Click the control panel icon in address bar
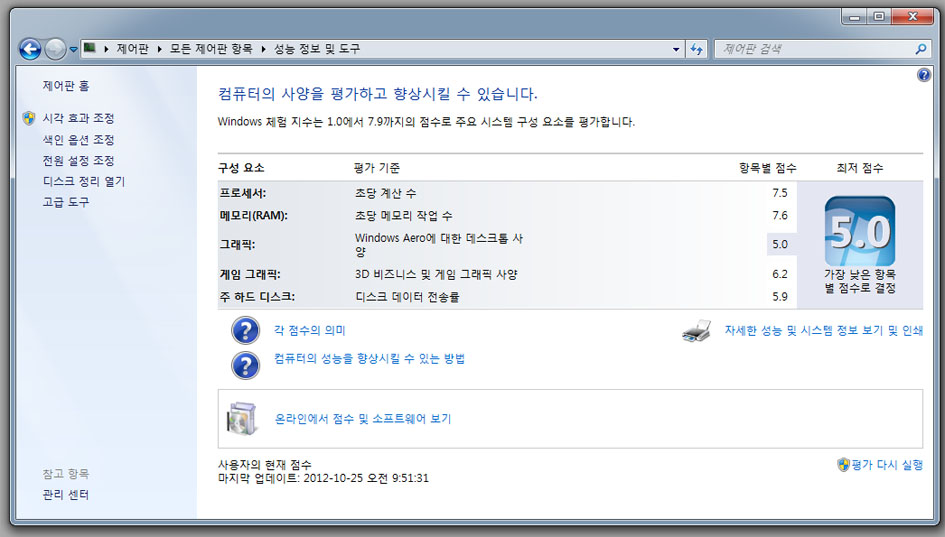Viewport: 945px width, 537px height. click(x=90, y=48)
